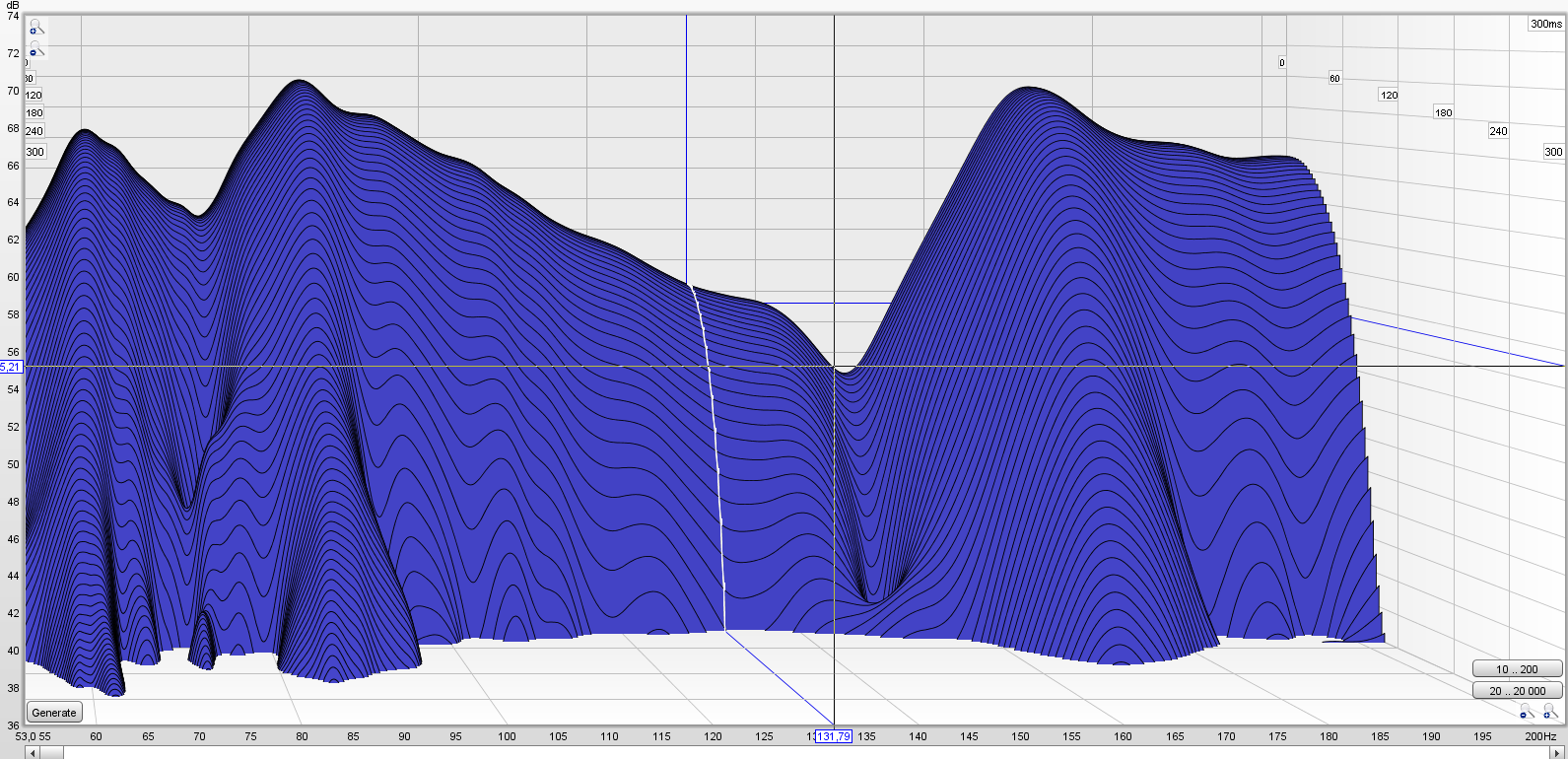Click the 300 time marker on left axis
Screen dimensions: 1568x759
(35, 152)
